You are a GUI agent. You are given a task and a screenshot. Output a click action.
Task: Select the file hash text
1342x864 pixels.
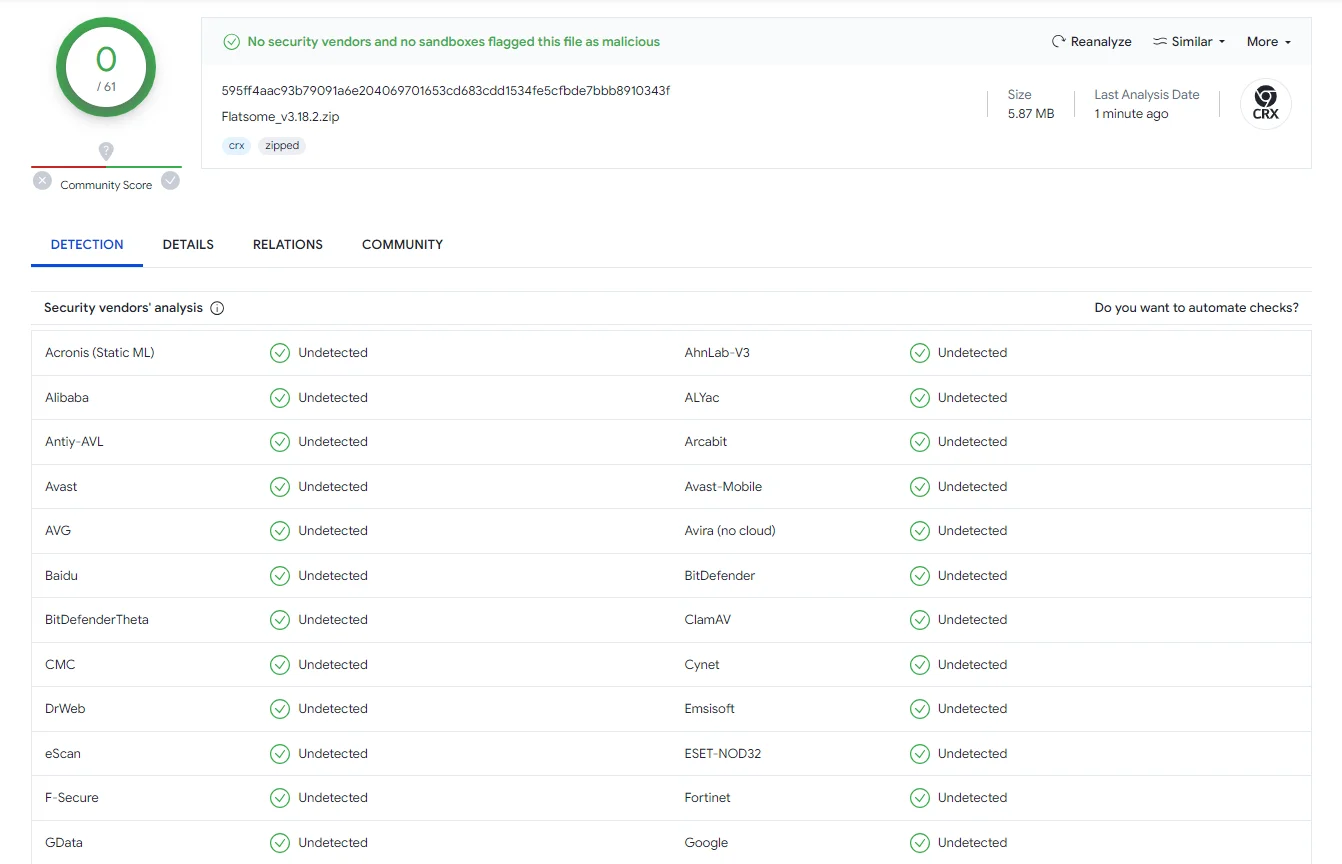click(446, 91)
